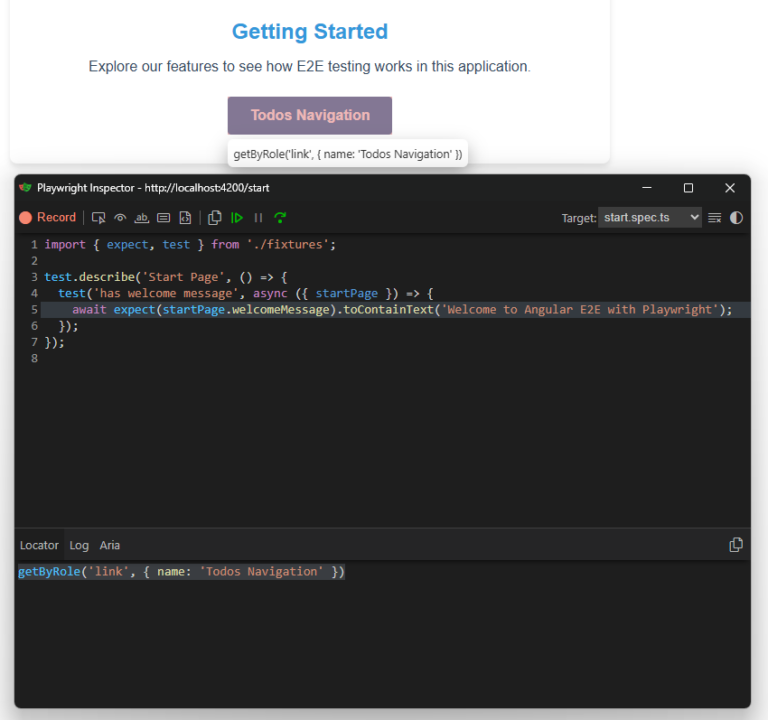This screenshot has height=720, width=768.
Task: Click the Todos Navigation link button
Action: pyautogui.click(x=310, y=116)
